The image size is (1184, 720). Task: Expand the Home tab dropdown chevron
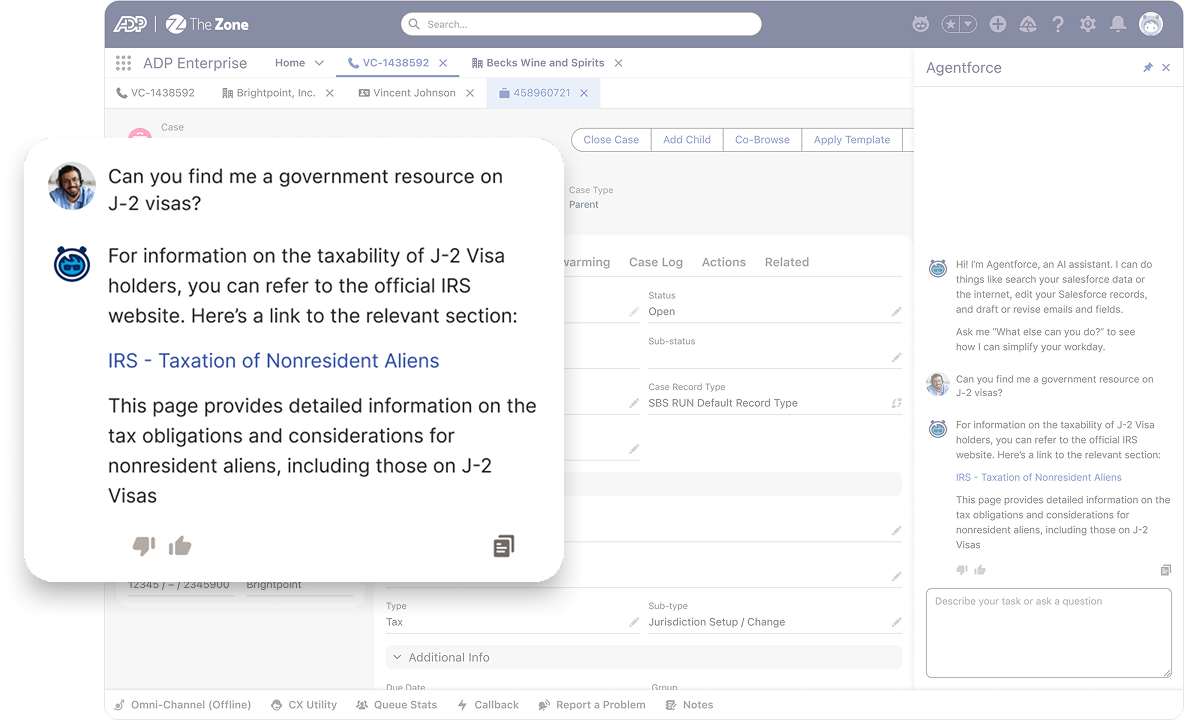pyautogui.click(x=320, y=63)
